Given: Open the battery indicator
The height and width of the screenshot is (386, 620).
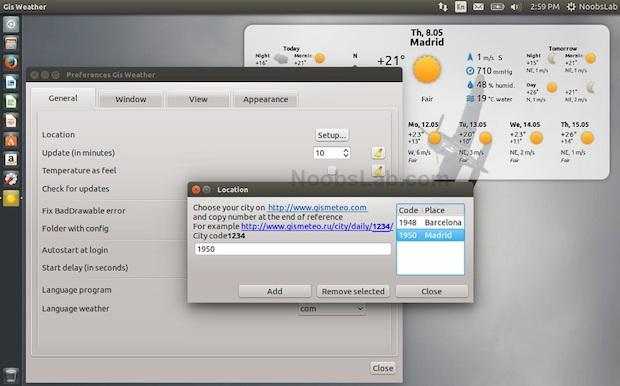Looking at the screenshot, I should coord(497,7).
